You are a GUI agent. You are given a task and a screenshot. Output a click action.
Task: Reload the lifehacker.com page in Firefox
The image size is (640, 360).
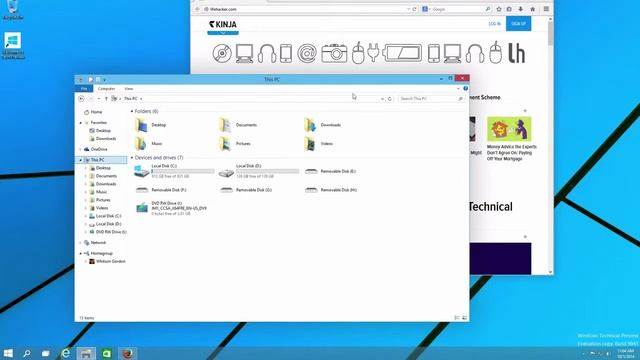[x=415, y=9]
